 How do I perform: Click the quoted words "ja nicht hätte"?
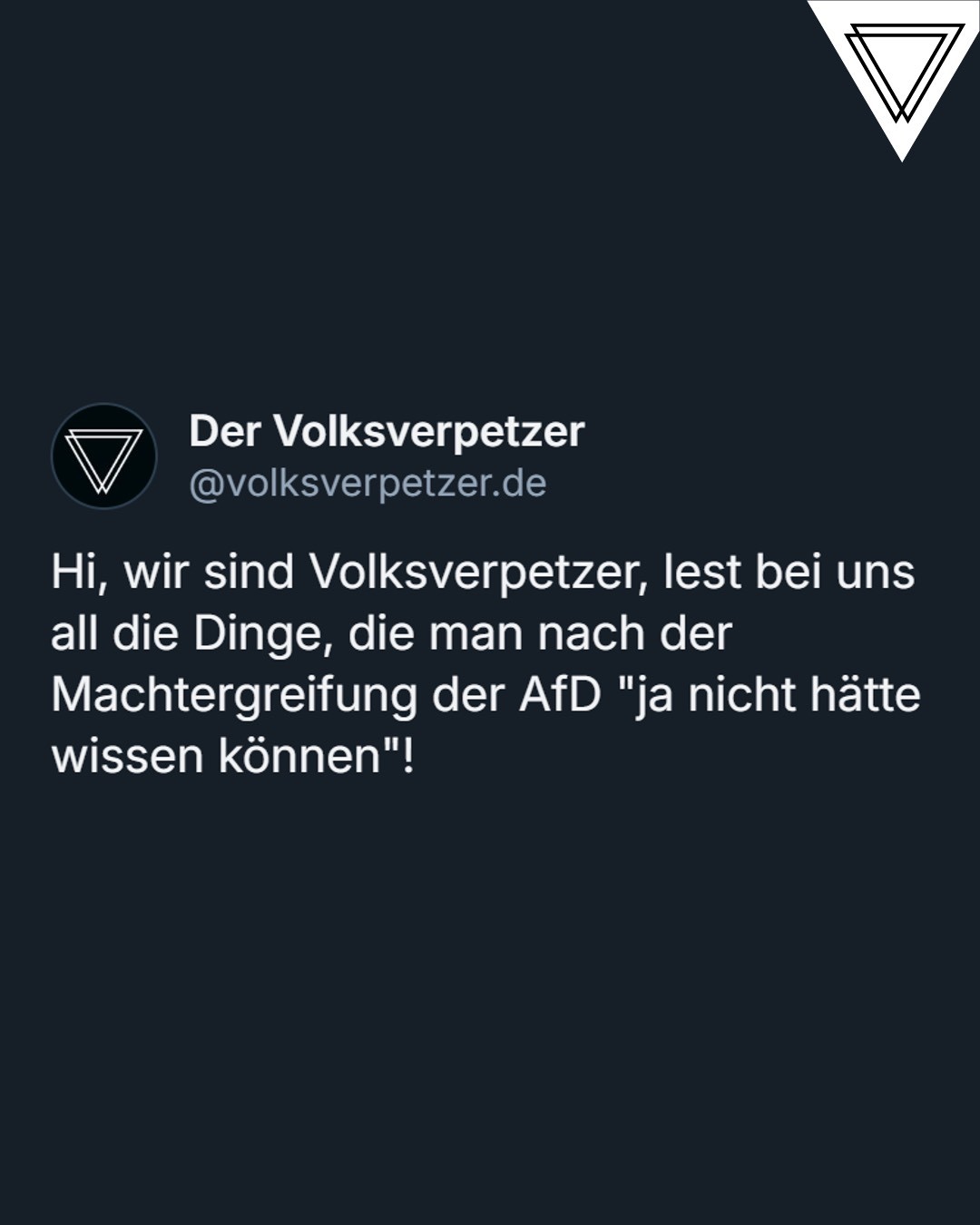(x=768, y=695)
